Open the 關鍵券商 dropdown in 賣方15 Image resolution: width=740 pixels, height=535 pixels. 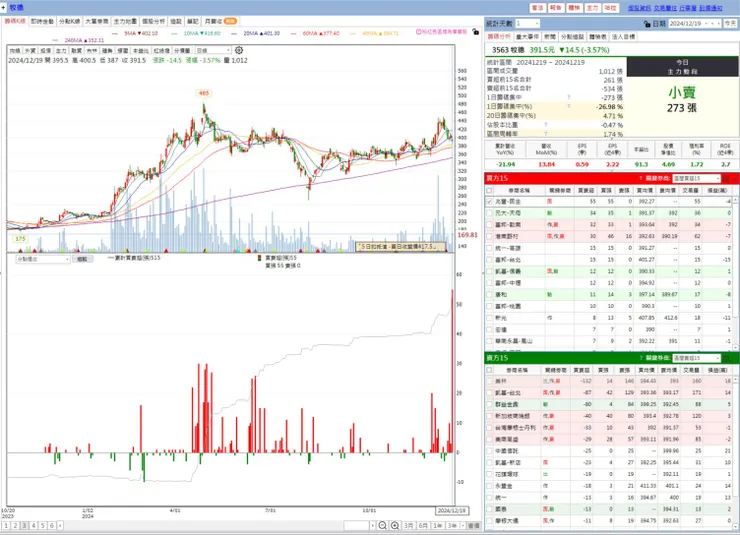696,358
